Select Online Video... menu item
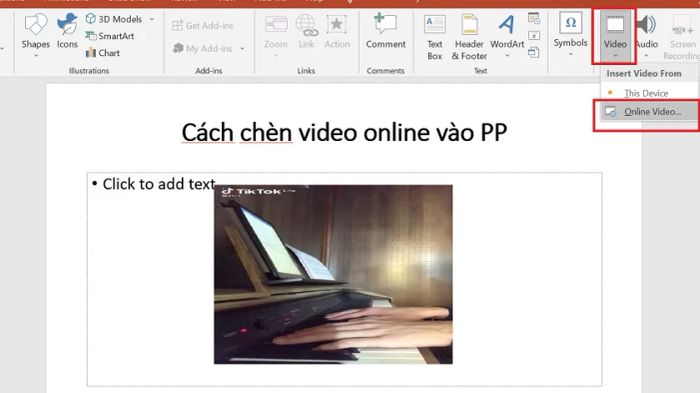This screenshot has height=393, width=700. [650, 112]
